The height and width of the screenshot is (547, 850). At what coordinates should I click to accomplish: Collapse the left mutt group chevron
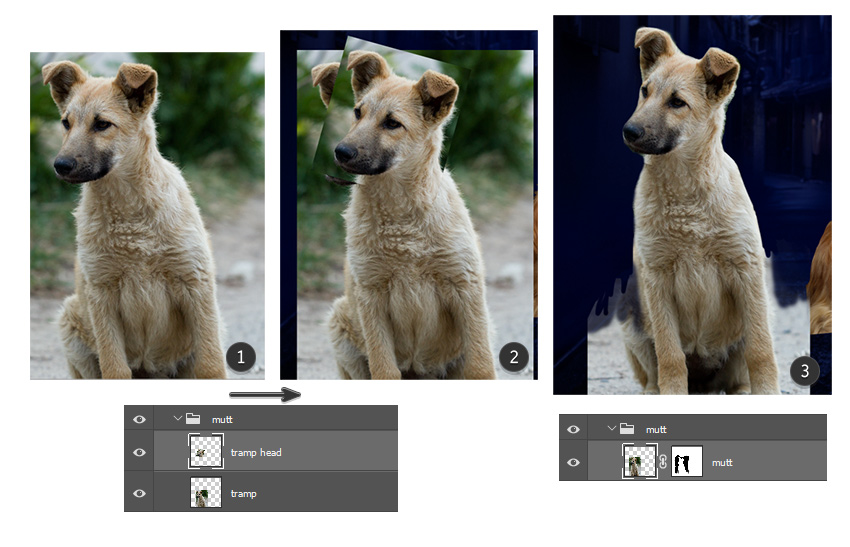click(177, 419)
